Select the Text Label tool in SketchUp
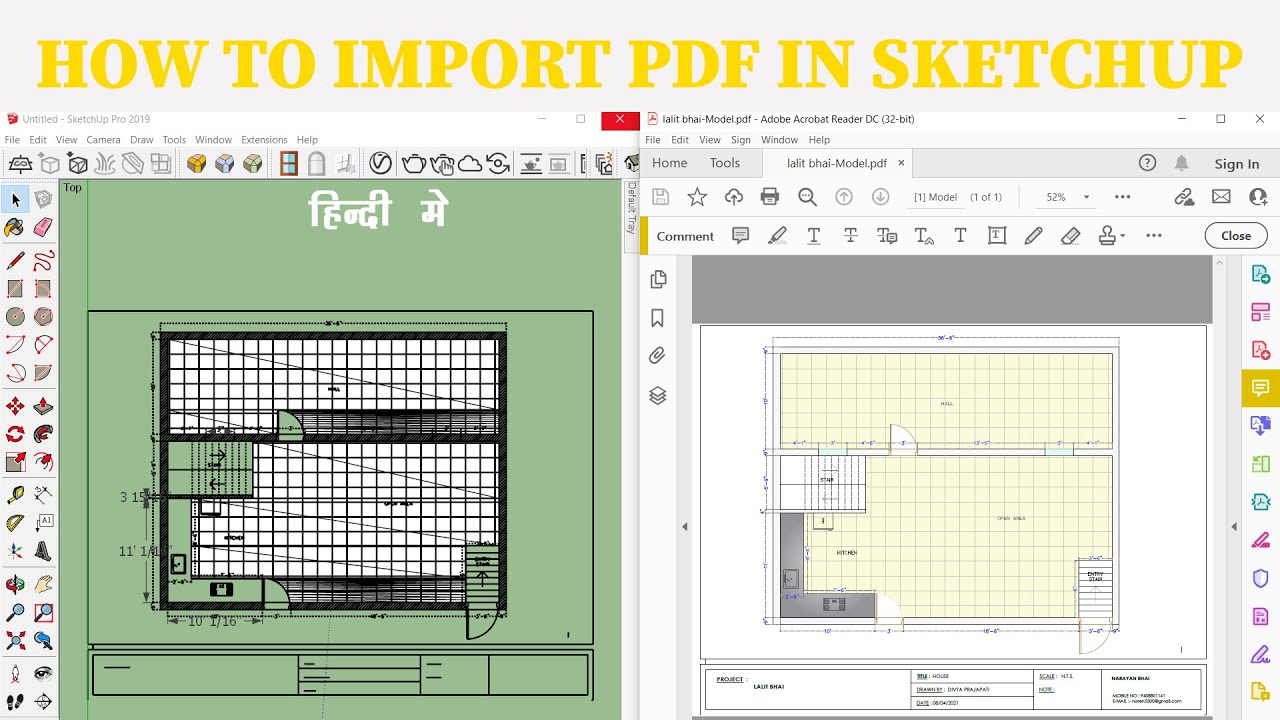Viewport: 1280px width, 720px height. pos(43,523)
